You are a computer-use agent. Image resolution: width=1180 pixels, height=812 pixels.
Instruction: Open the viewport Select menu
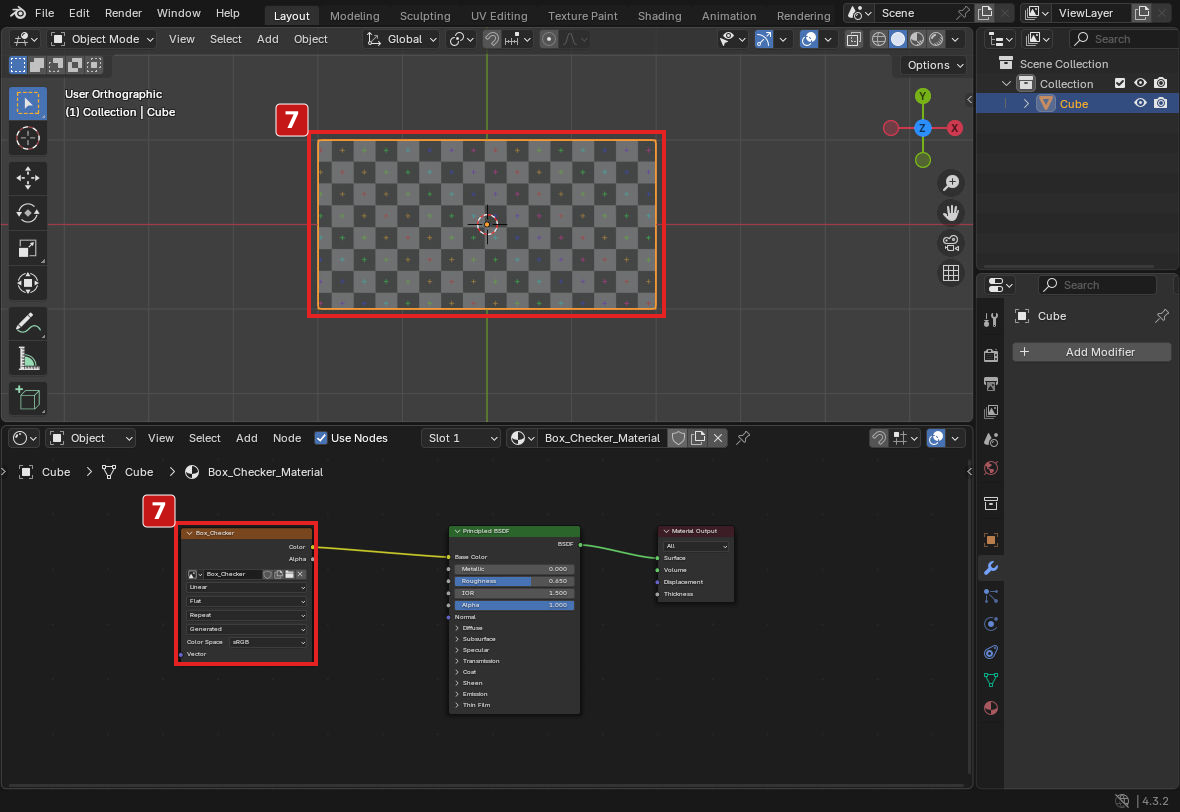(x=225, y=39)
